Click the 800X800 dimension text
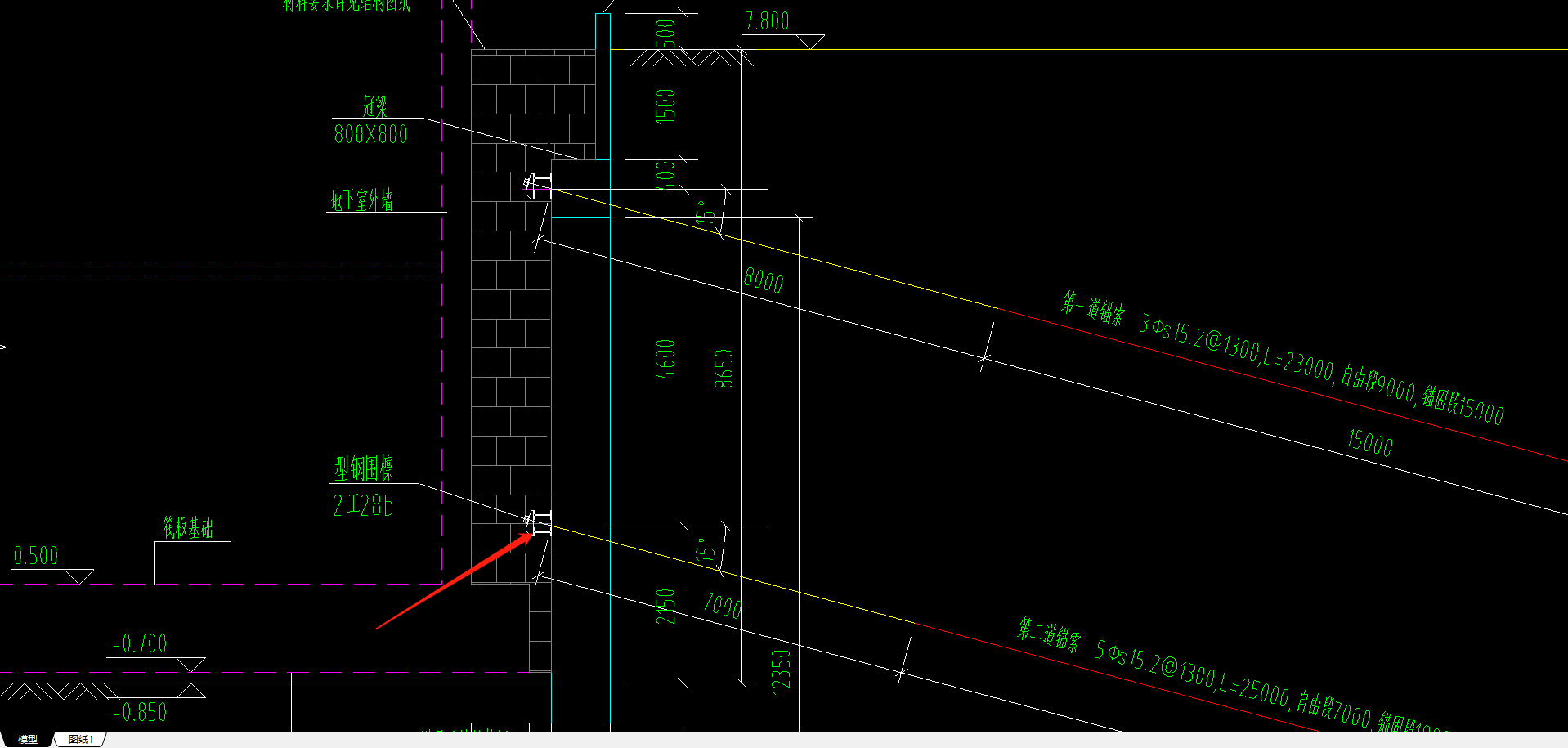 tap(370, 134)
